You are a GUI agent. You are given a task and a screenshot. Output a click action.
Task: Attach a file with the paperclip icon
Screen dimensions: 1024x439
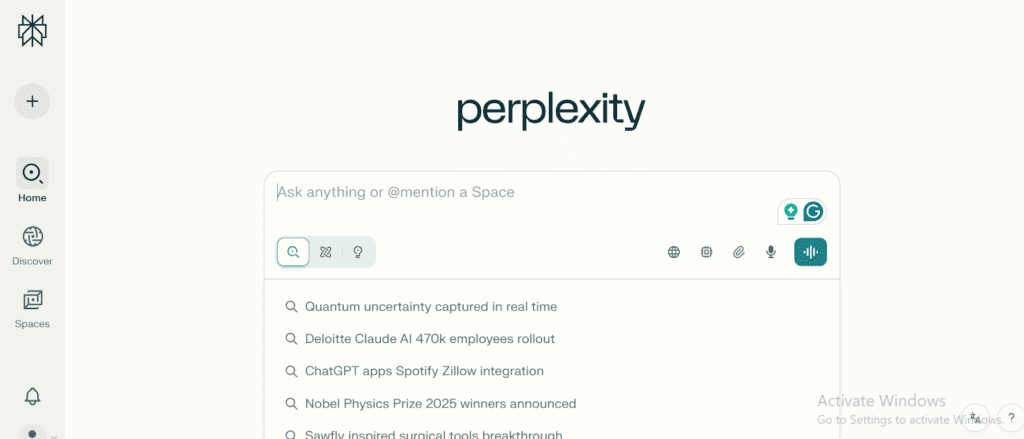[x=739, y=252]
